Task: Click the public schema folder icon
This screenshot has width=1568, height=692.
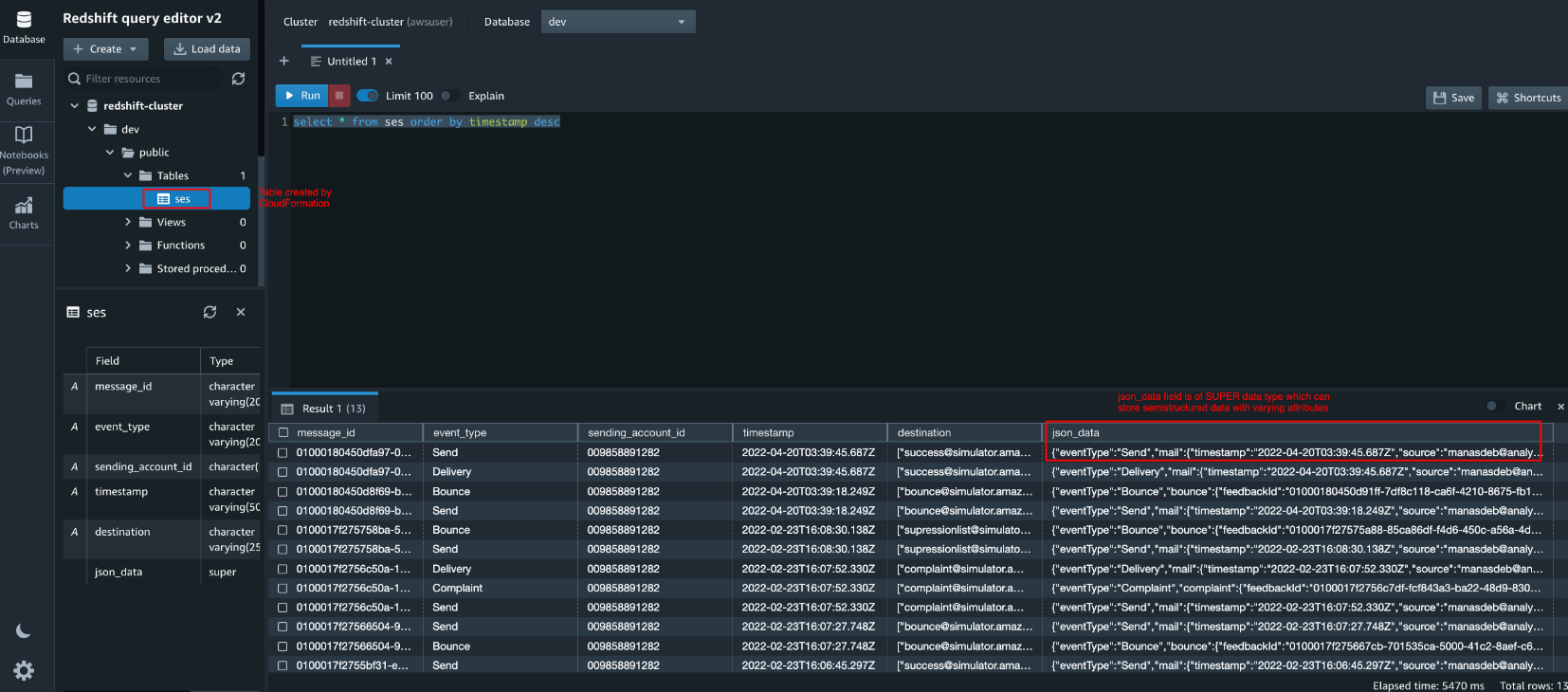Action: (x=128, y=153)
